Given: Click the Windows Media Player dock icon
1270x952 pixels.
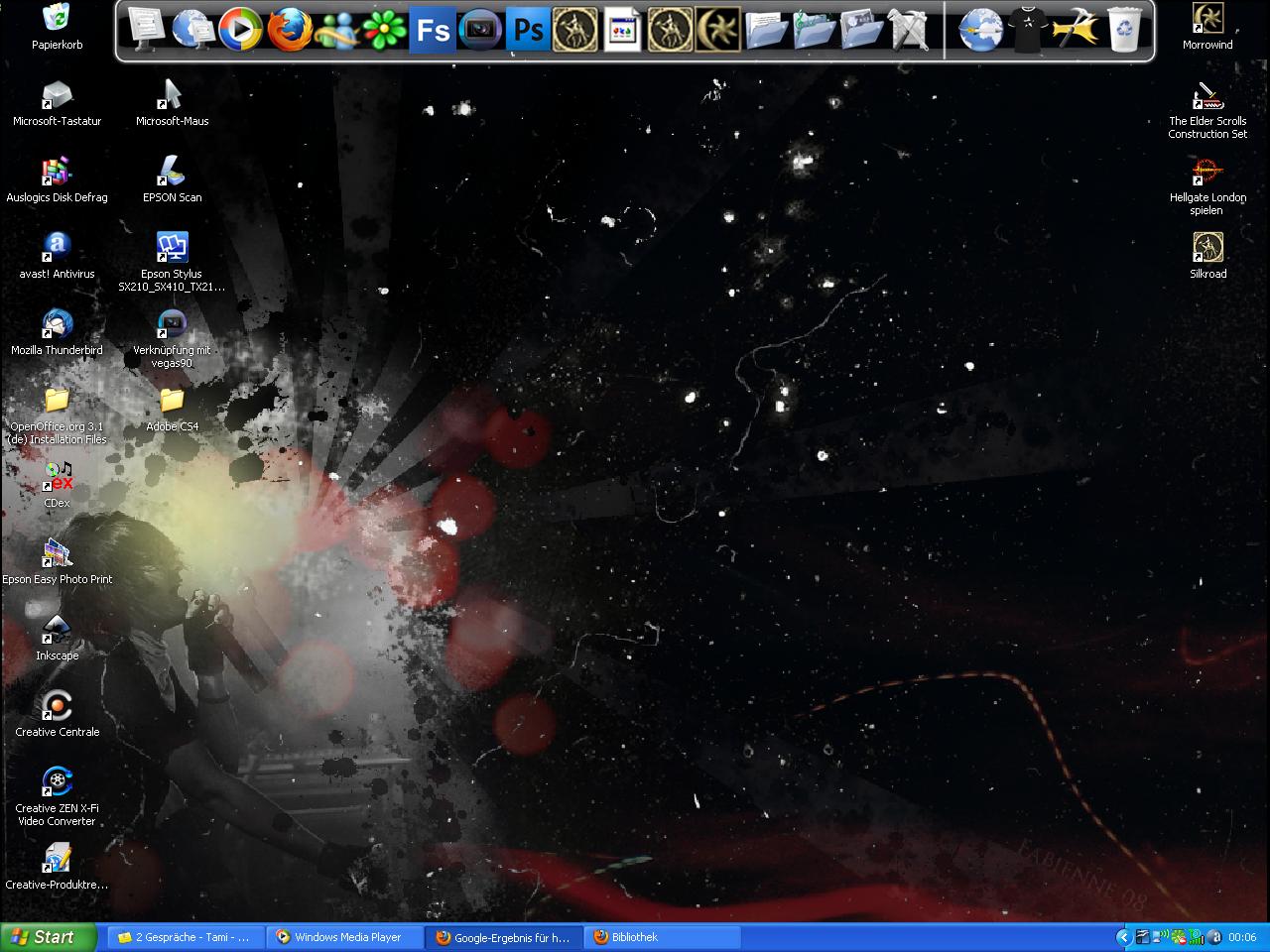Looking at the screenshot, I should [240, 30].
